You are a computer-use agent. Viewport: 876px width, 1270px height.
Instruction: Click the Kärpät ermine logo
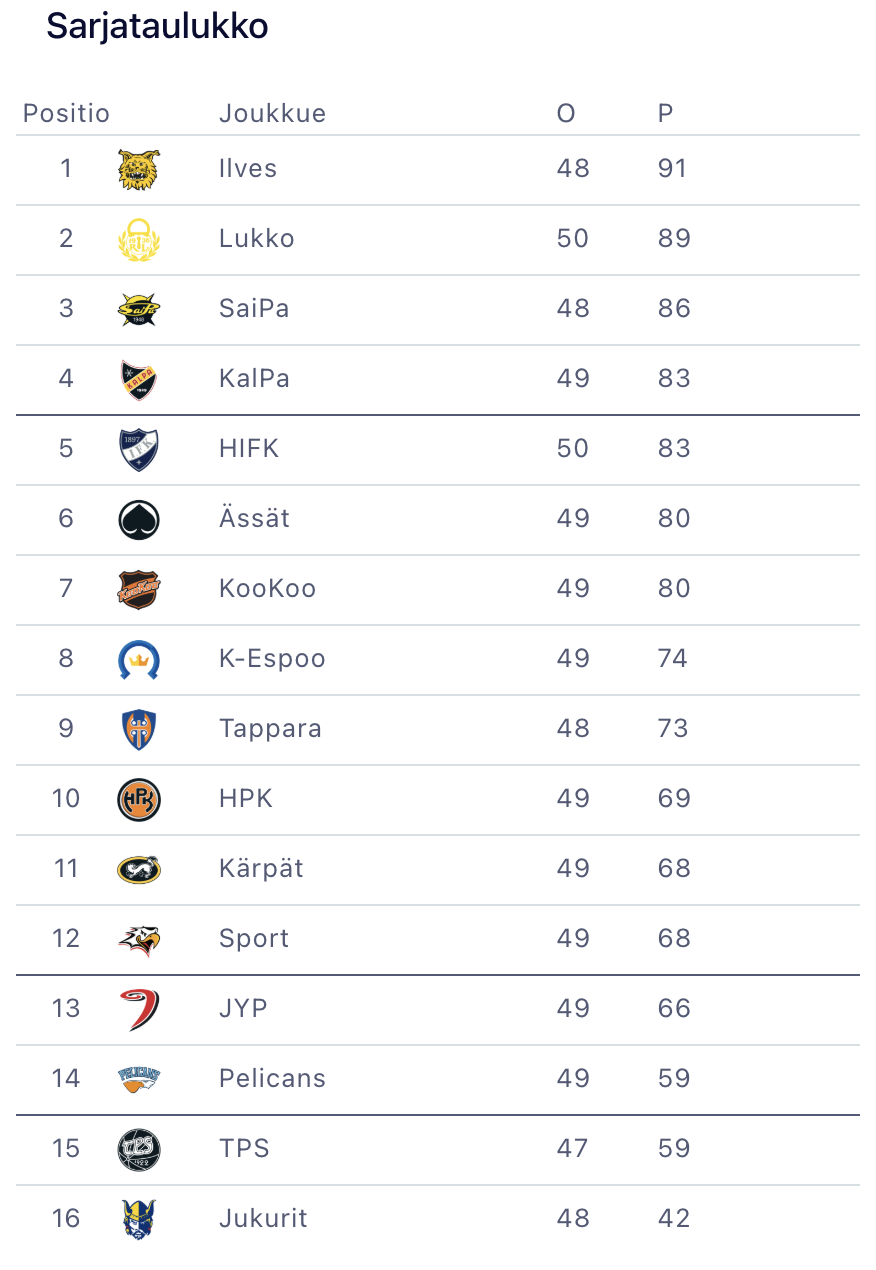click(139, 870)
